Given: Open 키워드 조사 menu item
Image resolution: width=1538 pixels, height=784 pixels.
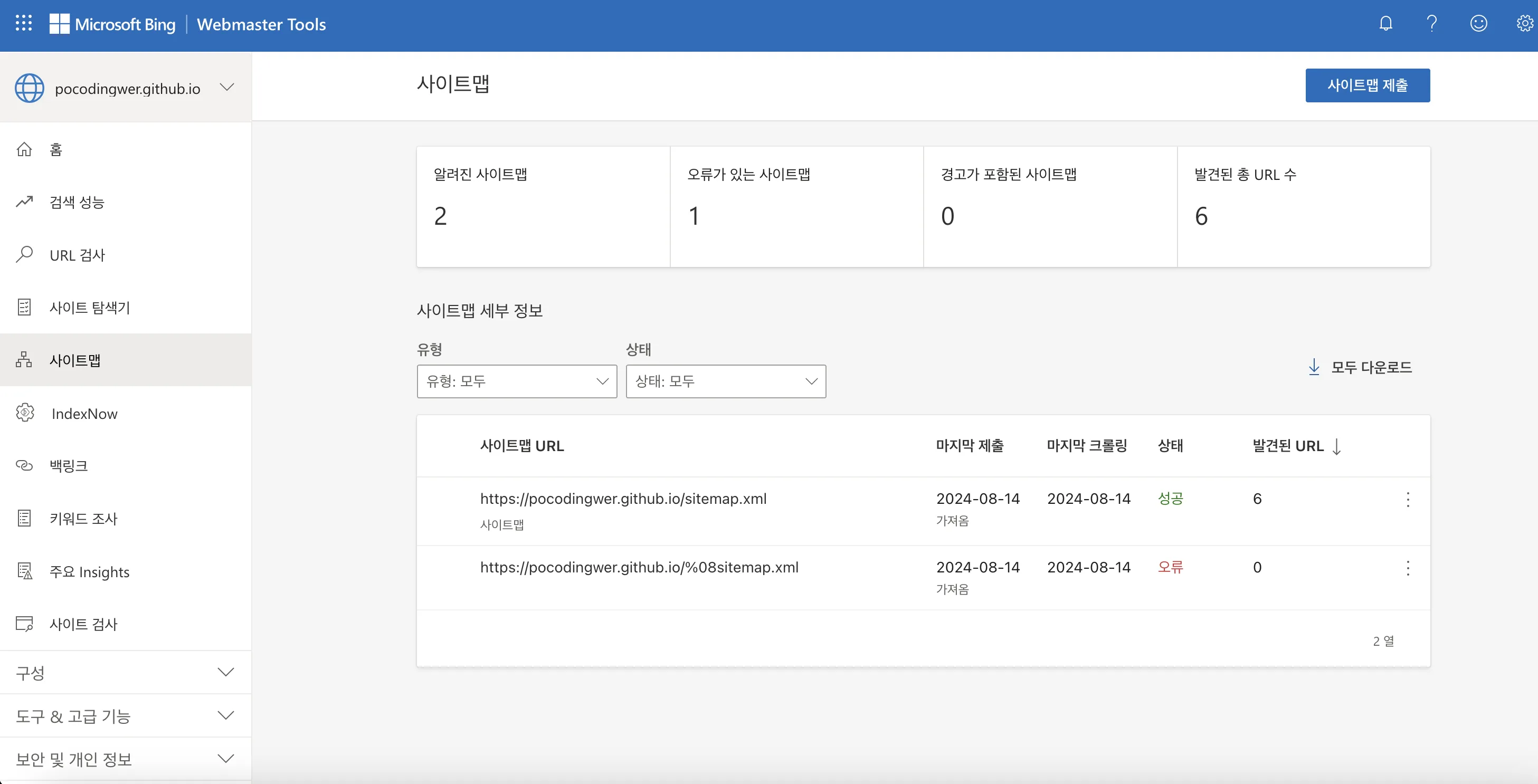Looking at the screenshot, I should click(x=126, y=519).
